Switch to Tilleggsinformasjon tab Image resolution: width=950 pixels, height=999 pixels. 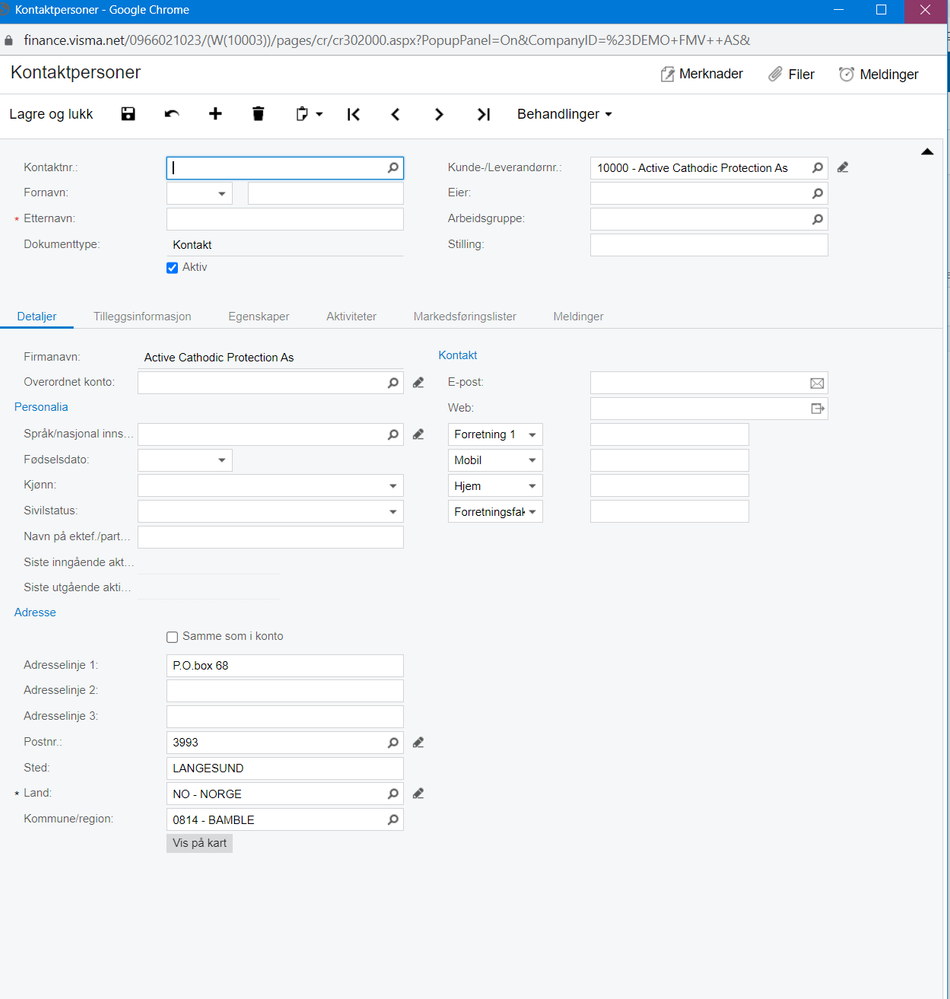[x=142, y=317]
